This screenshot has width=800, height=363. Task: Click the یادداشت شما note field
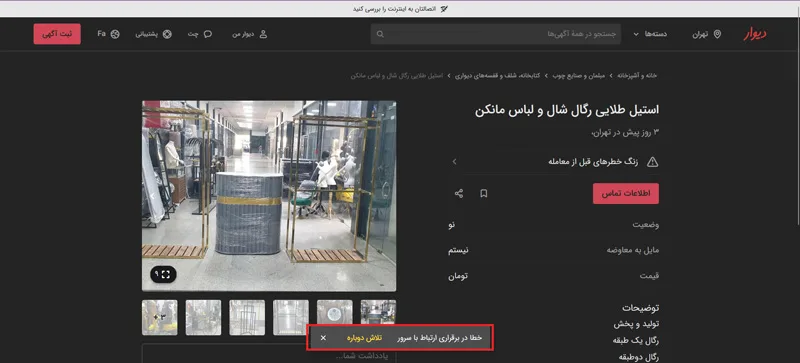[269, 353]
